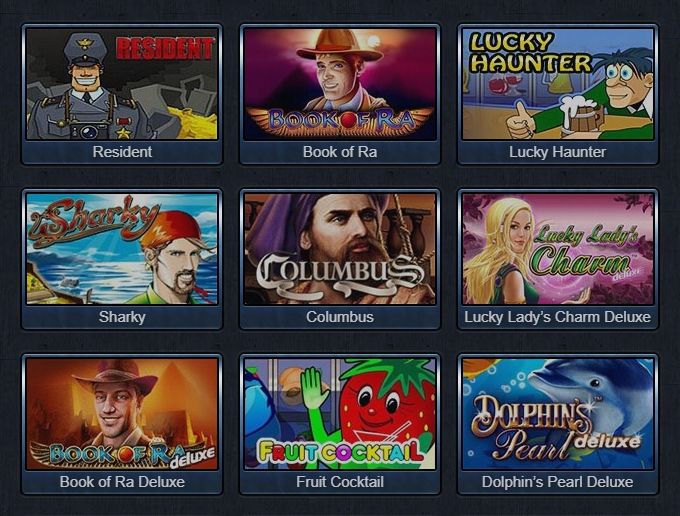Open the Sharky pirate game thumbnail
Screen dimensions: 680x516
coord(122,249)
